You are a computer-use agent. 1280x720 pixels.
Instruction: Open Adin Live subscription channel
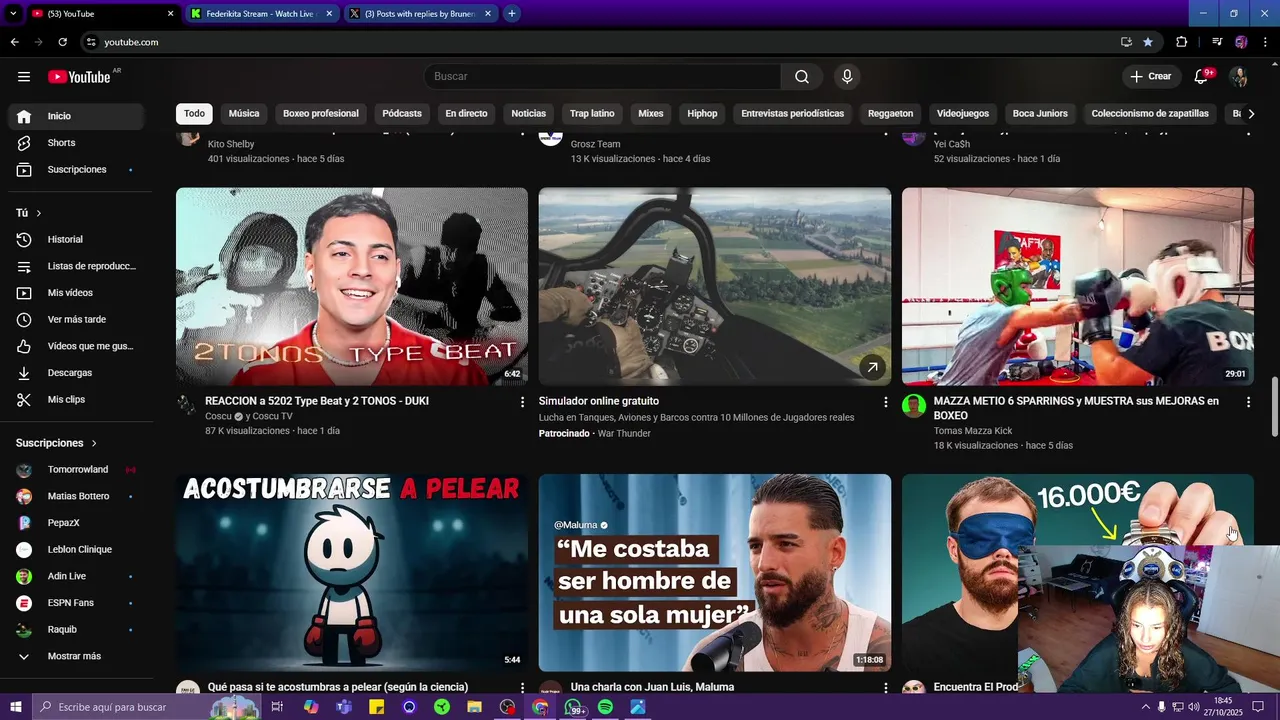coord(76,576)
